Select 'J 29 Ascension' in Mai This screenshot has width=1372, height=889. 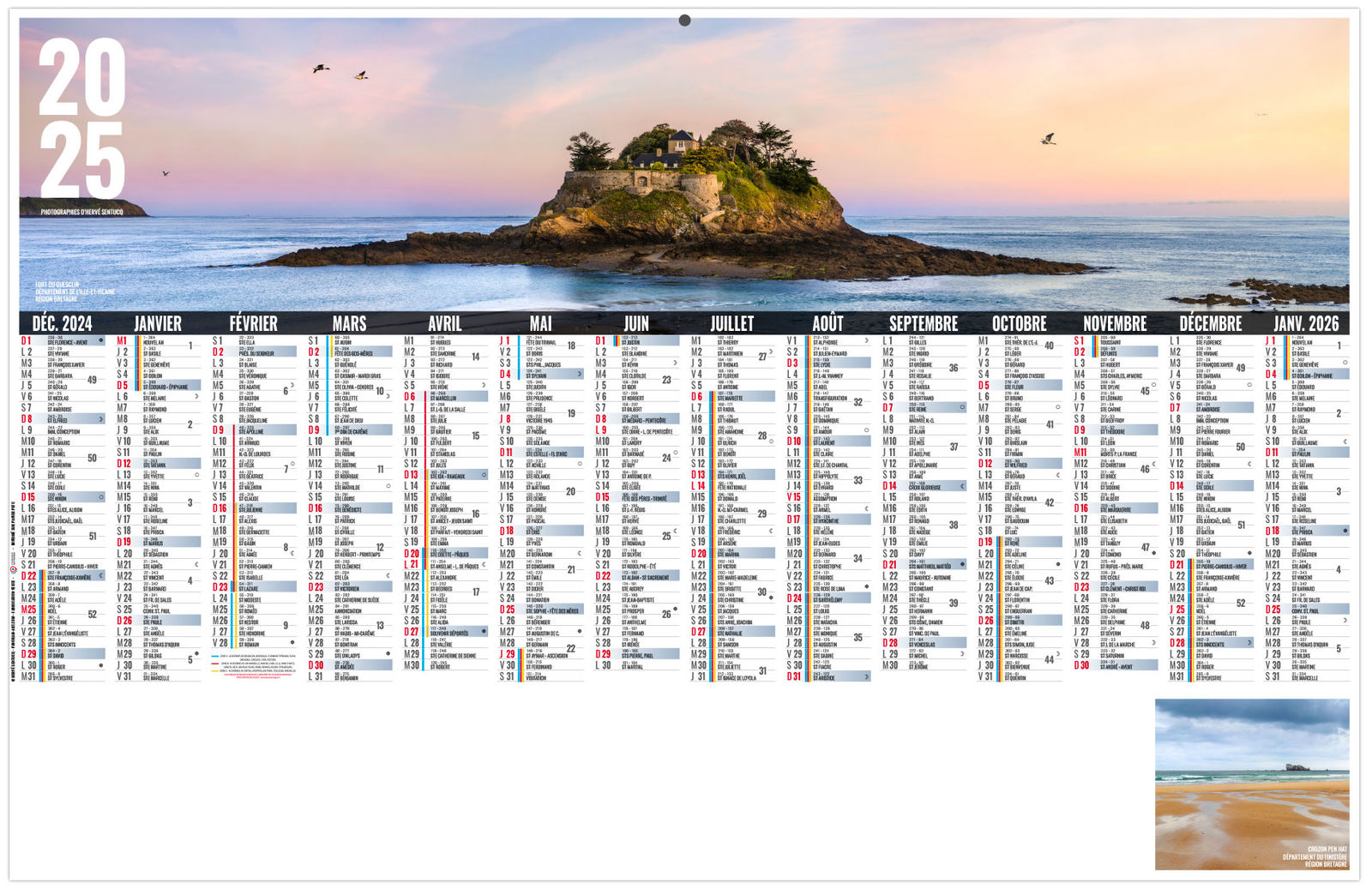541,654
